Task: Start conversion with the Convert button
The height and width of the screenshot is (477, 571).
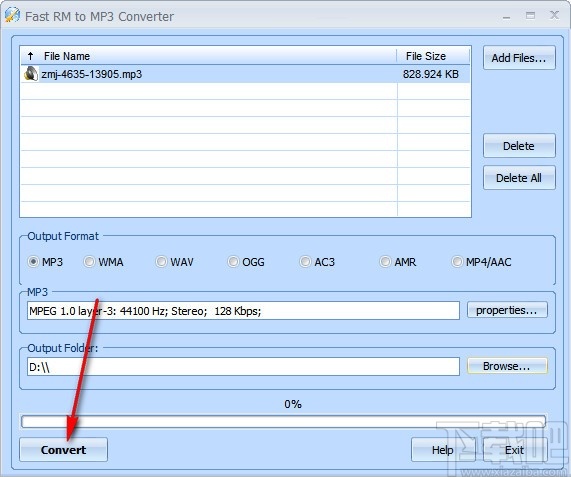Action: coord(63,450)
